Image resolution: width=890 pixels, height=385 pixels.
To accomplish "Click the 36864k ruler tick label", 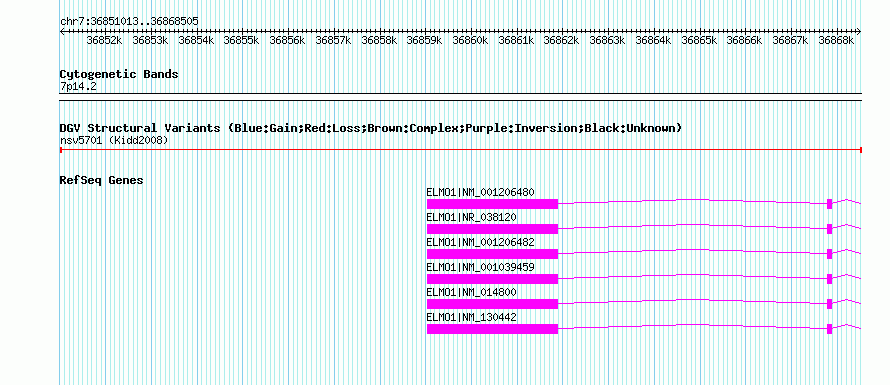I will coord(653,40).
